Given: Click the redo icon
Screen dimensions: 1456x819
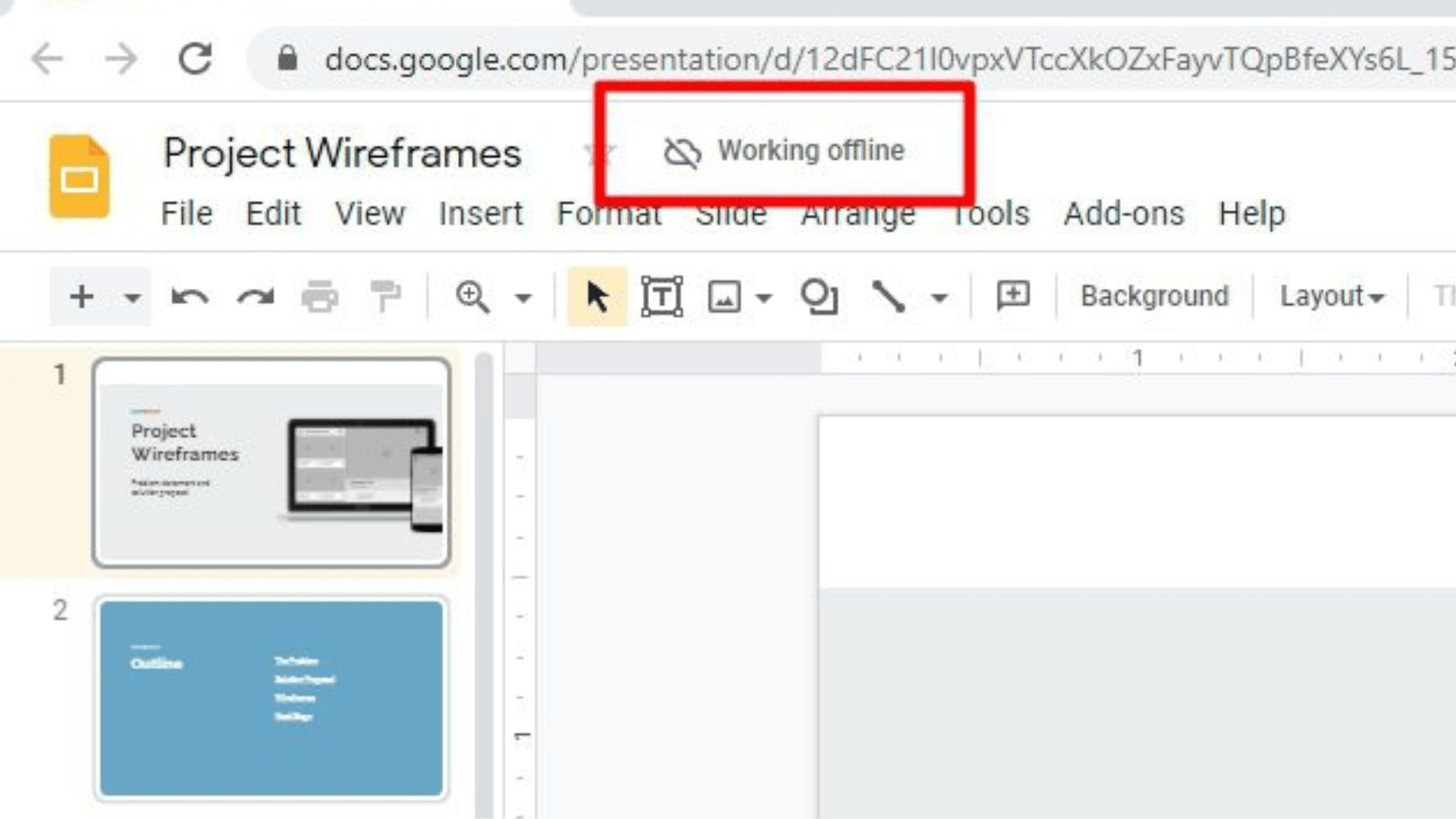Looking at the screenshot, I should click(x=254, y=297).
